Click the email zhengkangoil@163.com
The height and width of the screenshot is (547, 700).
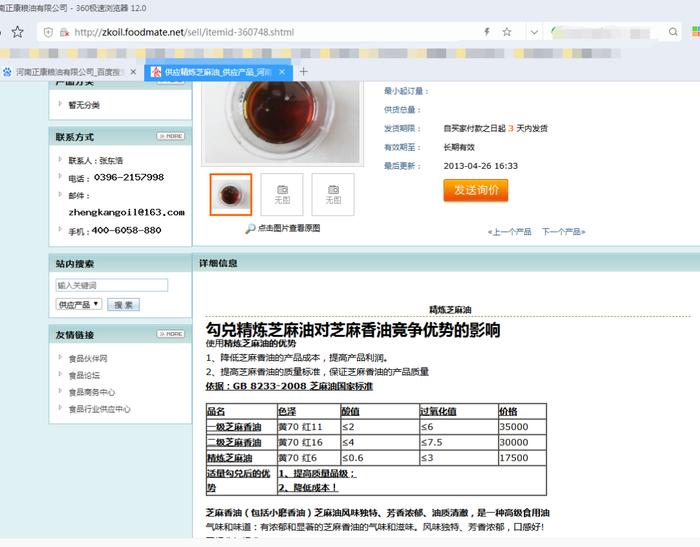click(126, 213)
